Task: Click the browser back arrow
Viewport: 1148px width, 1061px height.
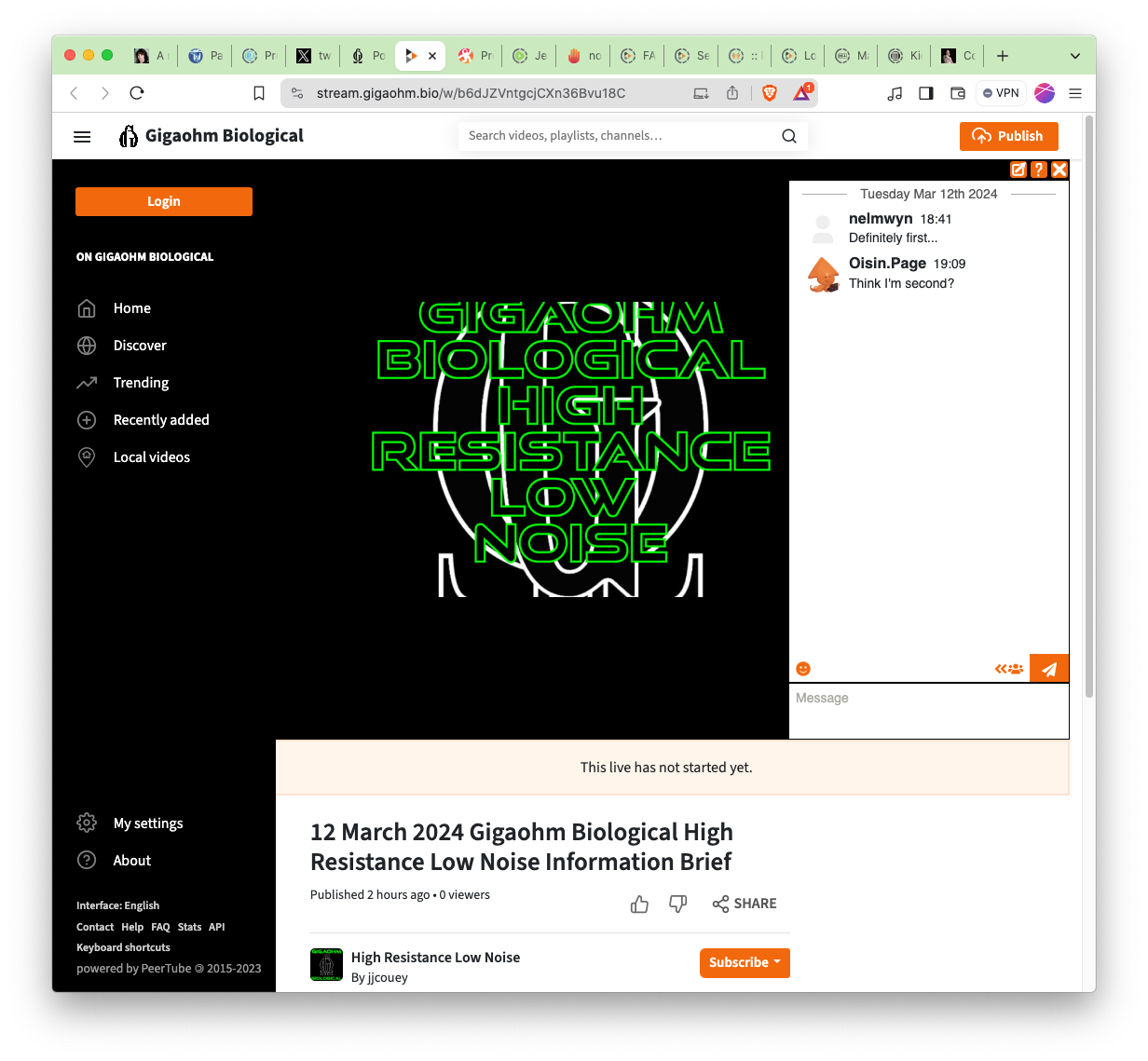Action: pyautogui.click(x=75, y=93)
